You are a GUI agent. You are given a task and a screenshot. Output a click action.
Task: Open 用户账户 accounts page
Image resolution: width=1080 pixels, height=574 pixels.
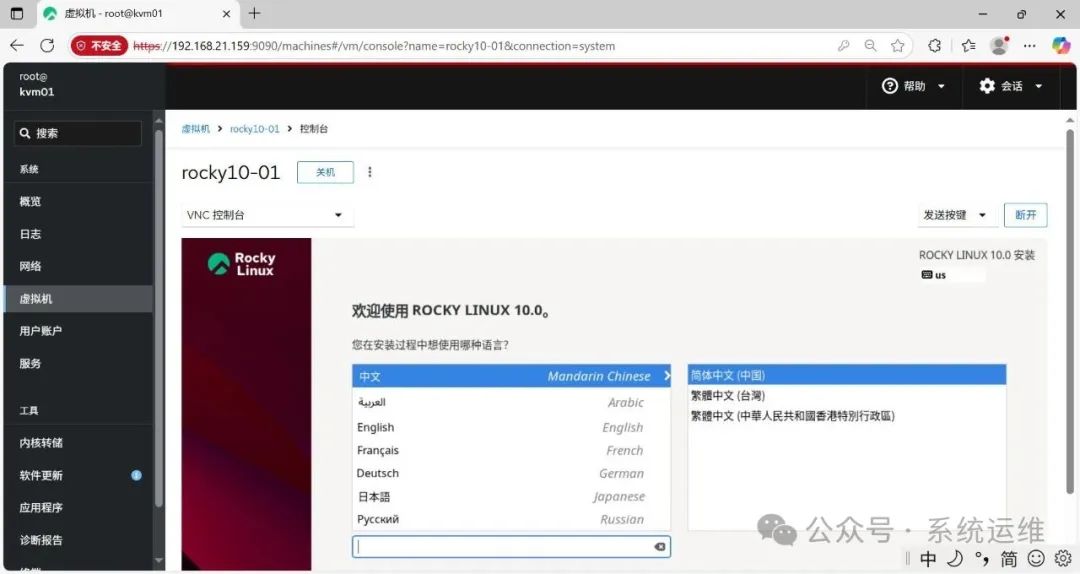[78, 331]
